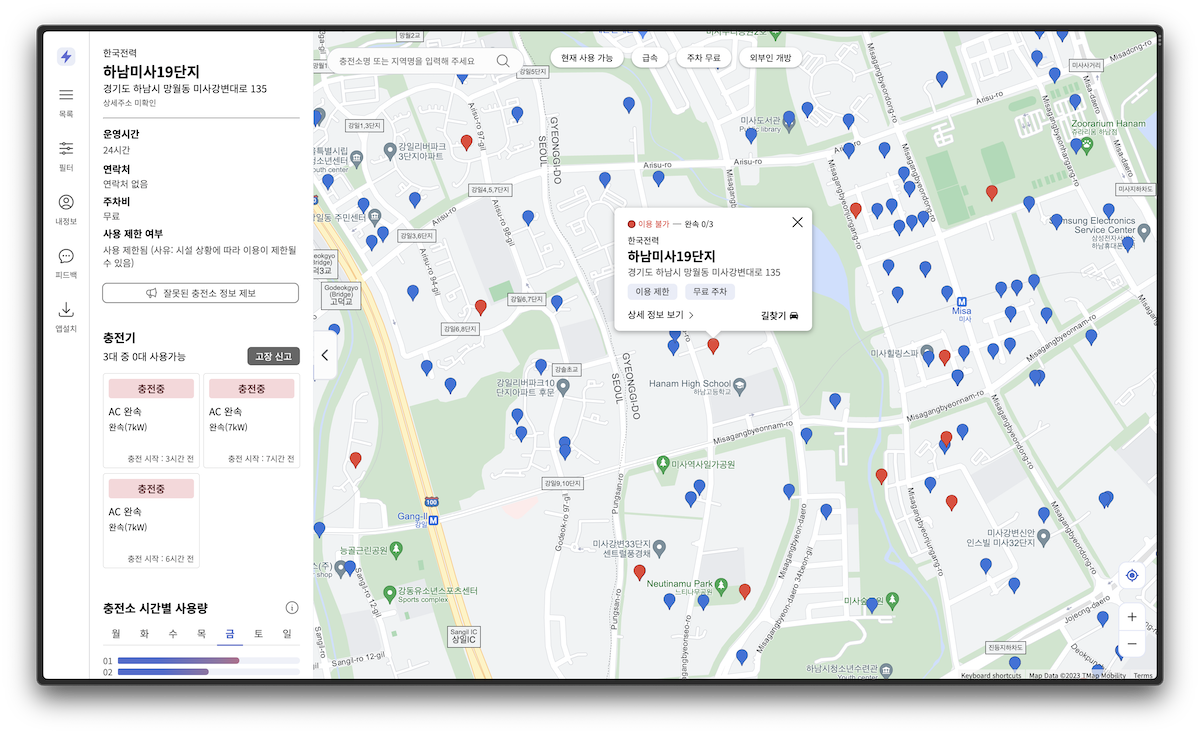This screenshot has width=1200, height=734.
Task: Toggle the 외부인 개방 filter chip
Action: point(770,58)
